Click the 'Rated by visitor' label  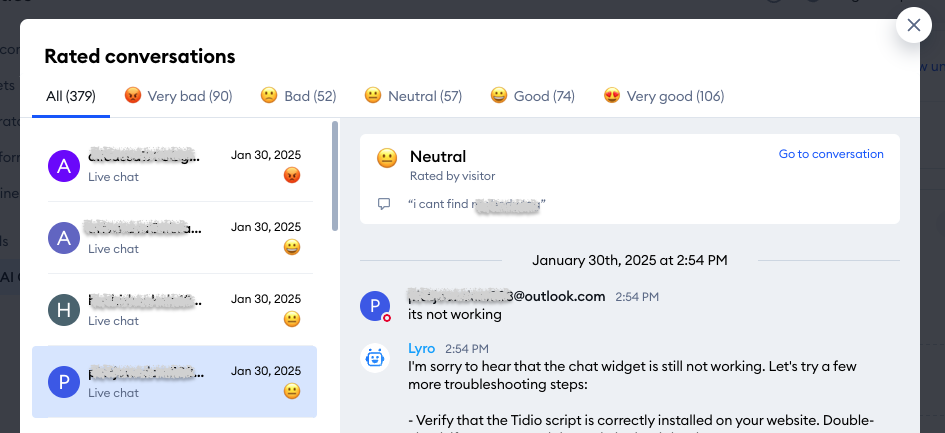pos(453,176)
